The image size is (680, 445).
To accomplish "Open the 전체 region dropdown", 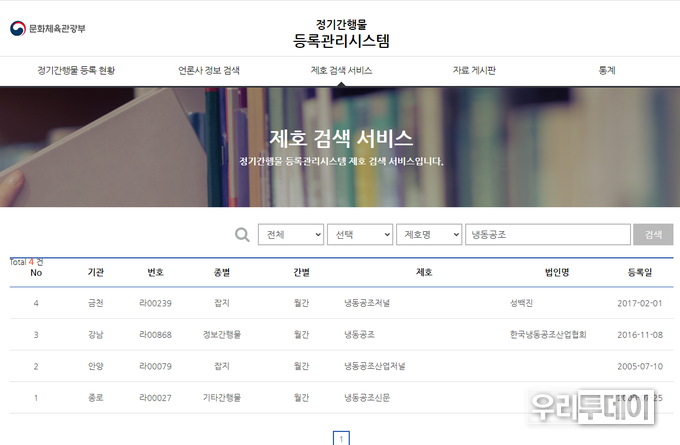I will point(291,235).
